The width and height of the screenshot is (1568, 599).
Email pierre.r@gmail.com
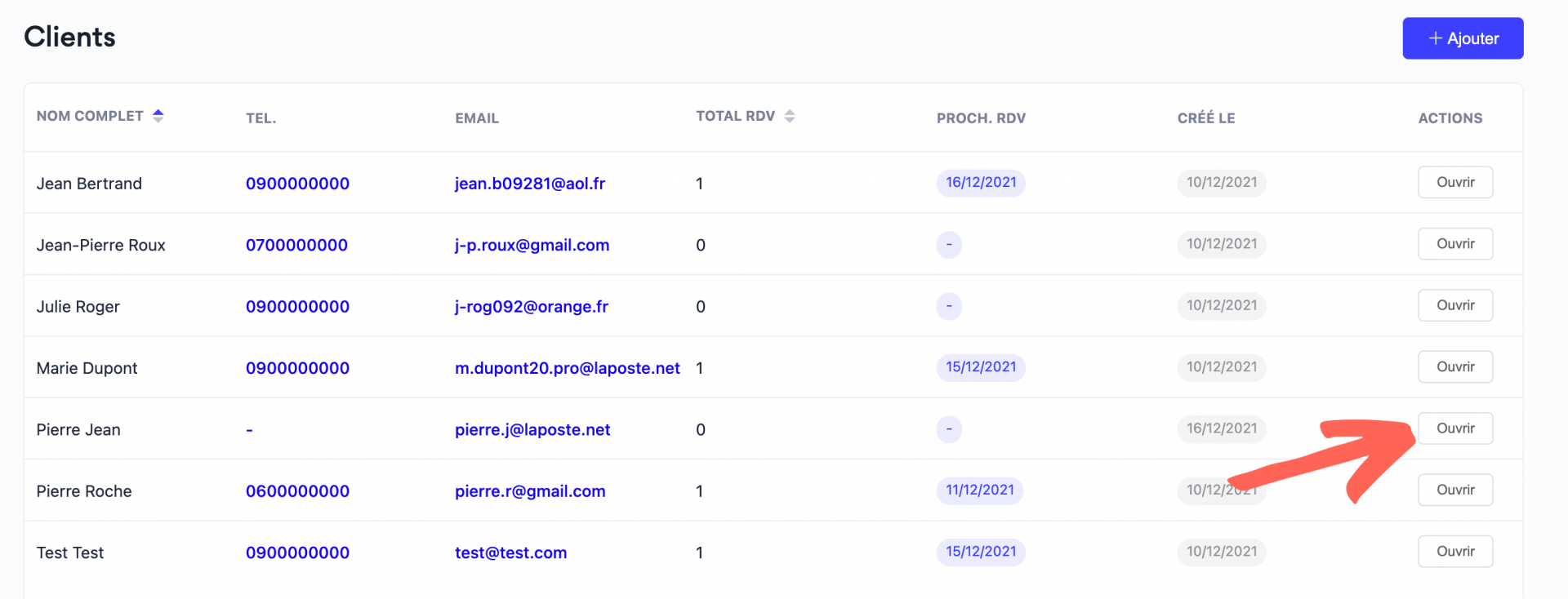530,491
